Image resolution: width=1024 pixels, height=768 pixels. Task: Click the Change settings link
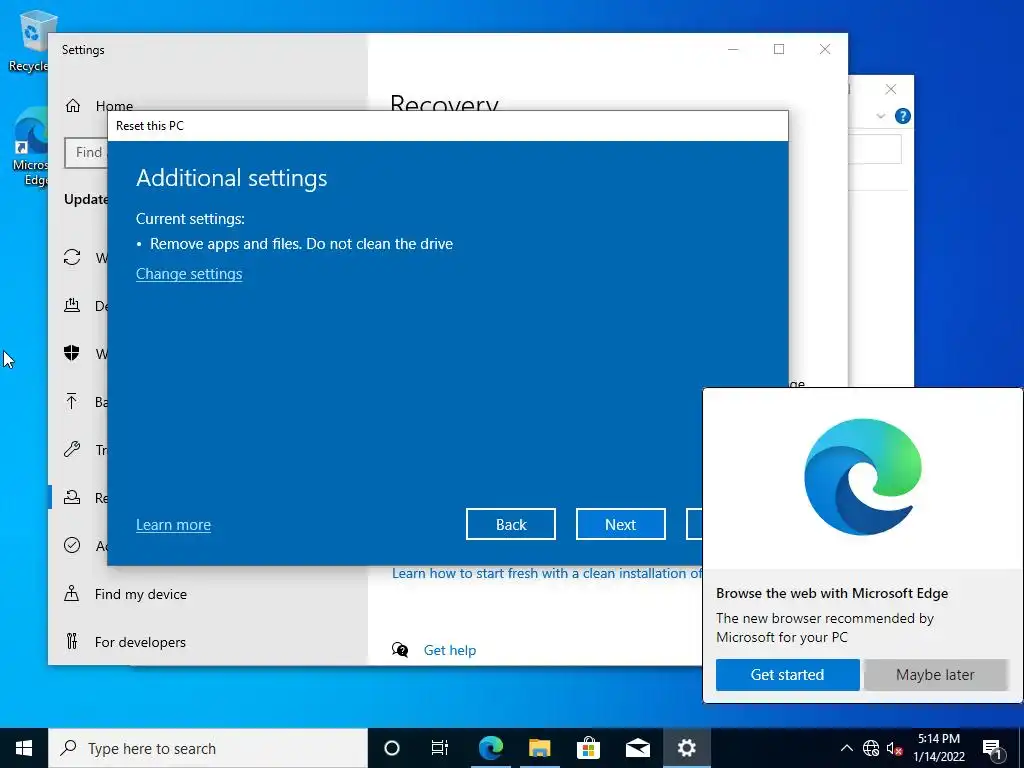(189, 274)
